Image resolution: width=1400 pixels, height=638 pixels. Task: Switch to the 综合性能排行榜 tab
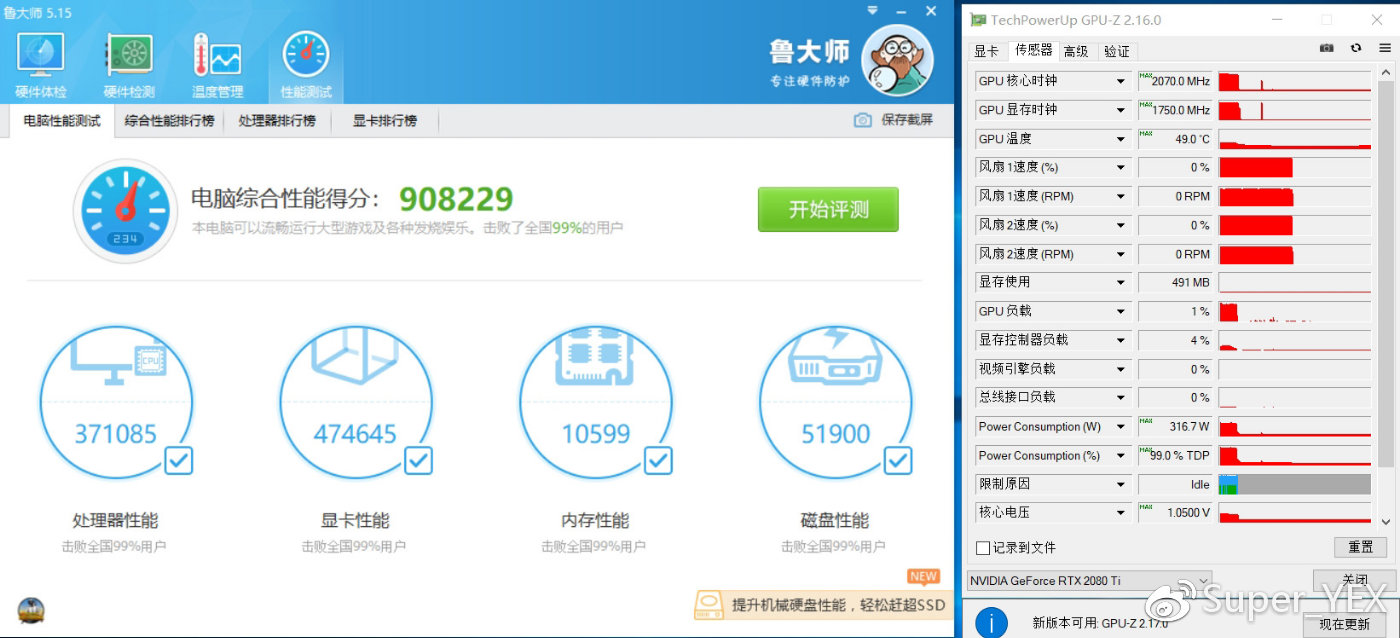170,121
